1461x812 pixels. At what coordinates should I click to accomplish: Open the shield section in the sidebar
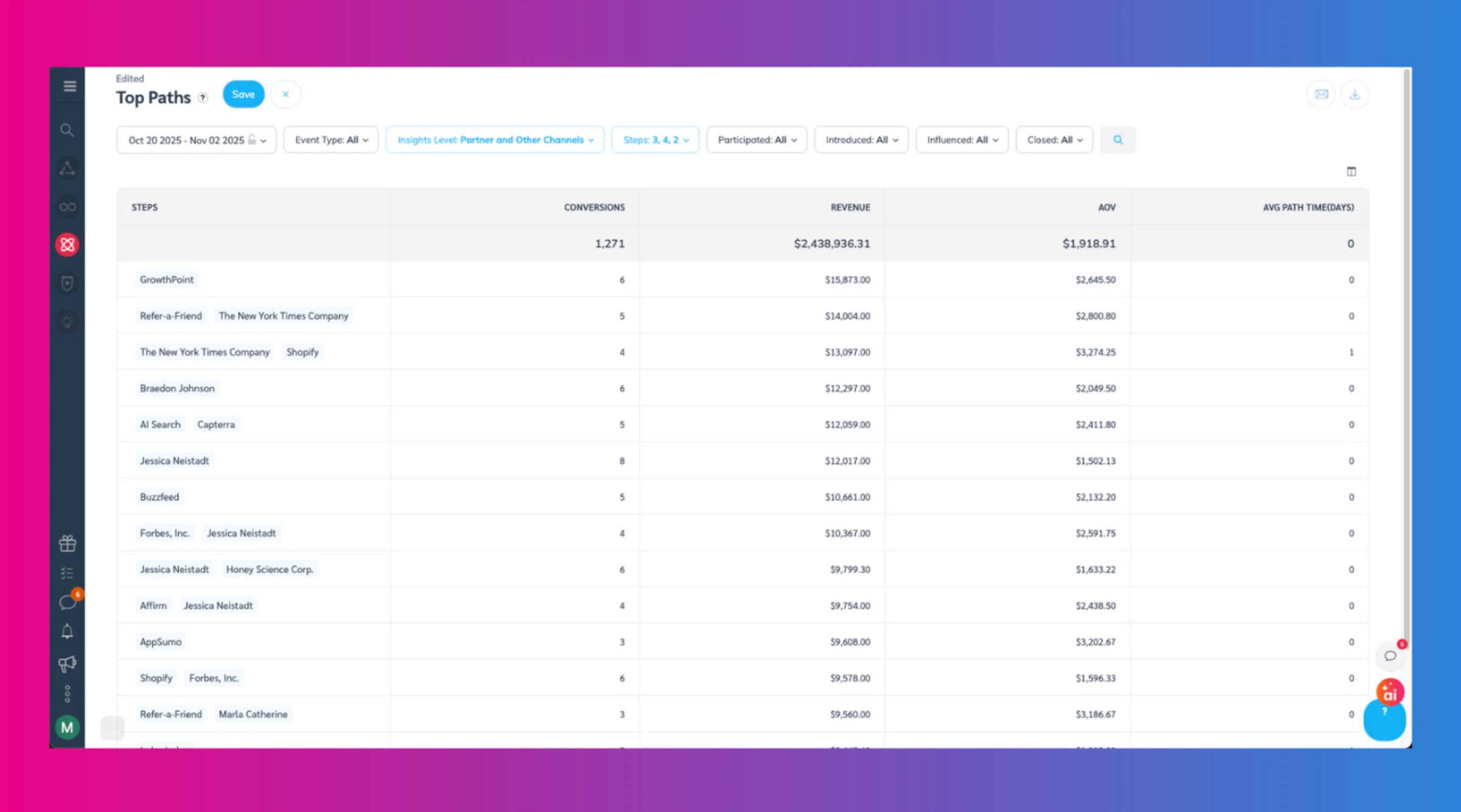point(67,283)
